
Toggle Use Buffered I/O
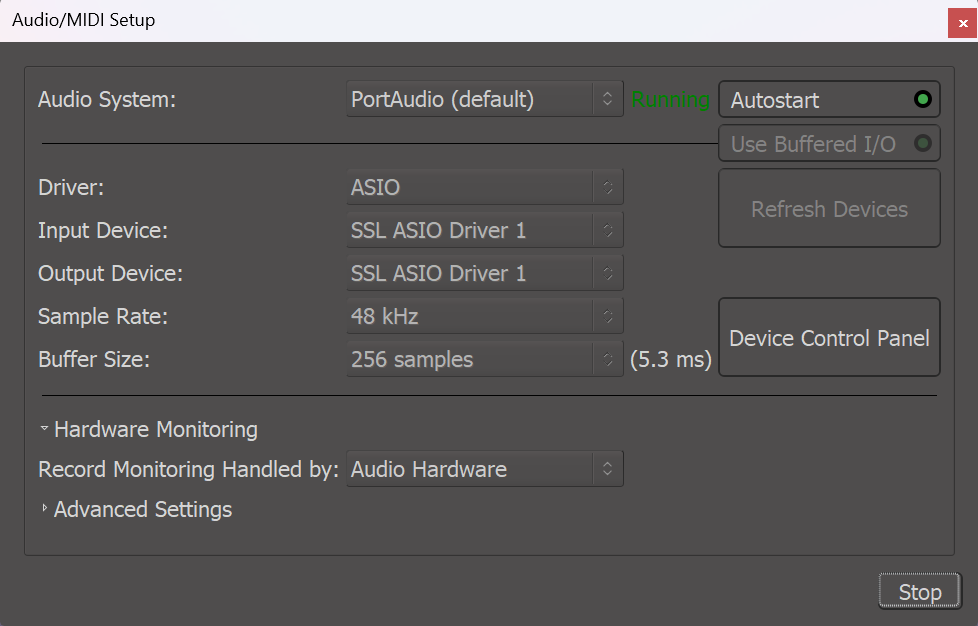(828, 143)
